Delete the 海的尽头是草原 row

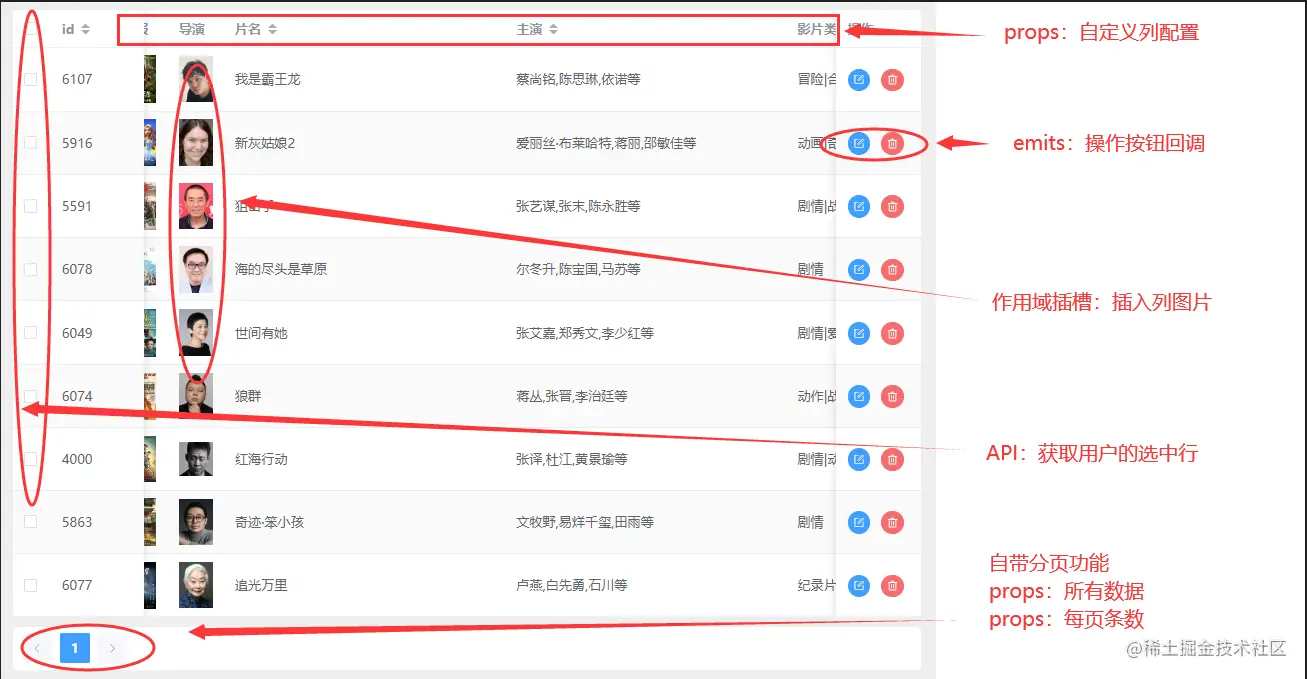point(892,270)
